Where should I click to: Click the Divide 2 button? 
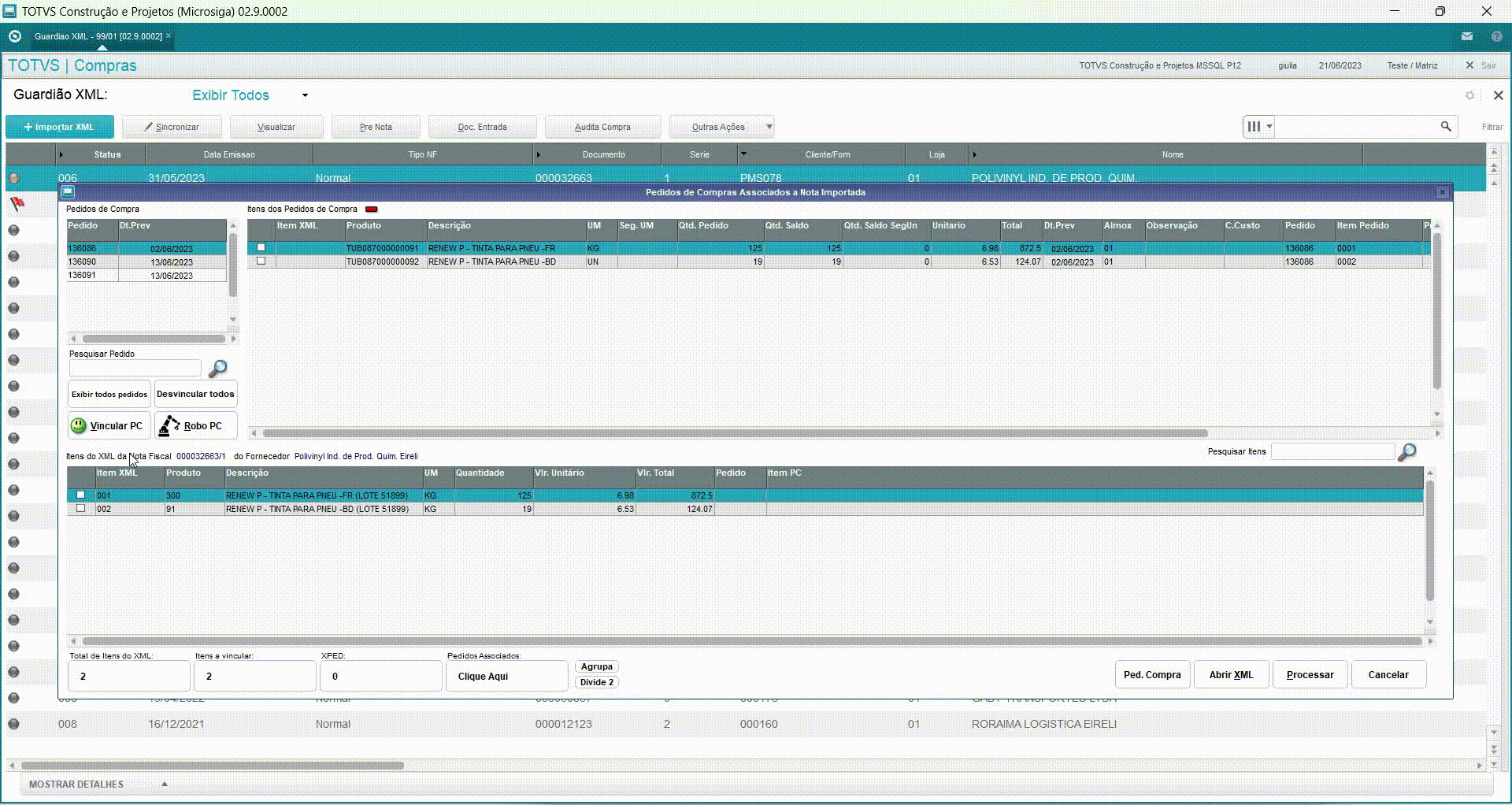point(596,682)
